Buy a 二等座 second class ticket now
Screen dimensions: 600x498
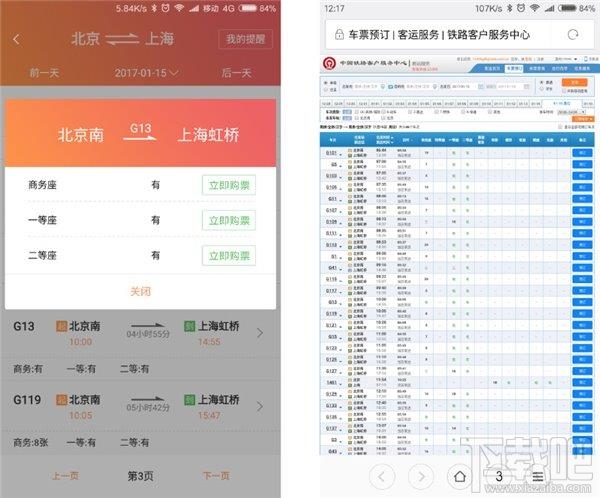[x=229, y=256]
